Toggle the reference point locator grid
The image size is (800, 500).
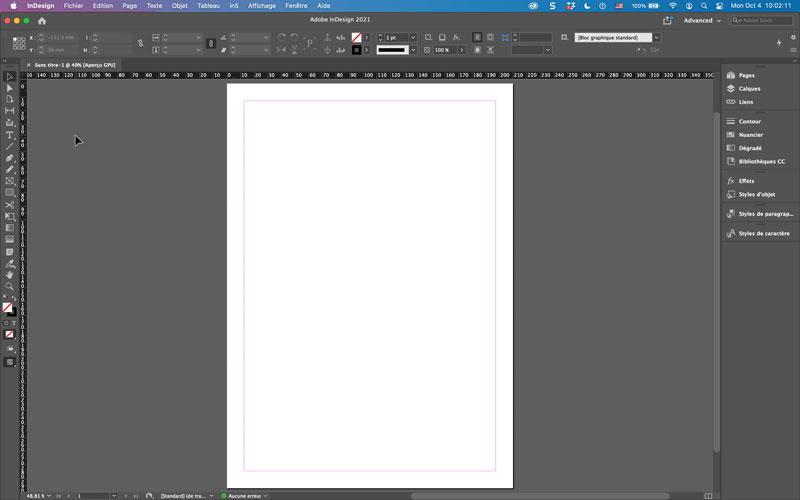coord(19,43)
